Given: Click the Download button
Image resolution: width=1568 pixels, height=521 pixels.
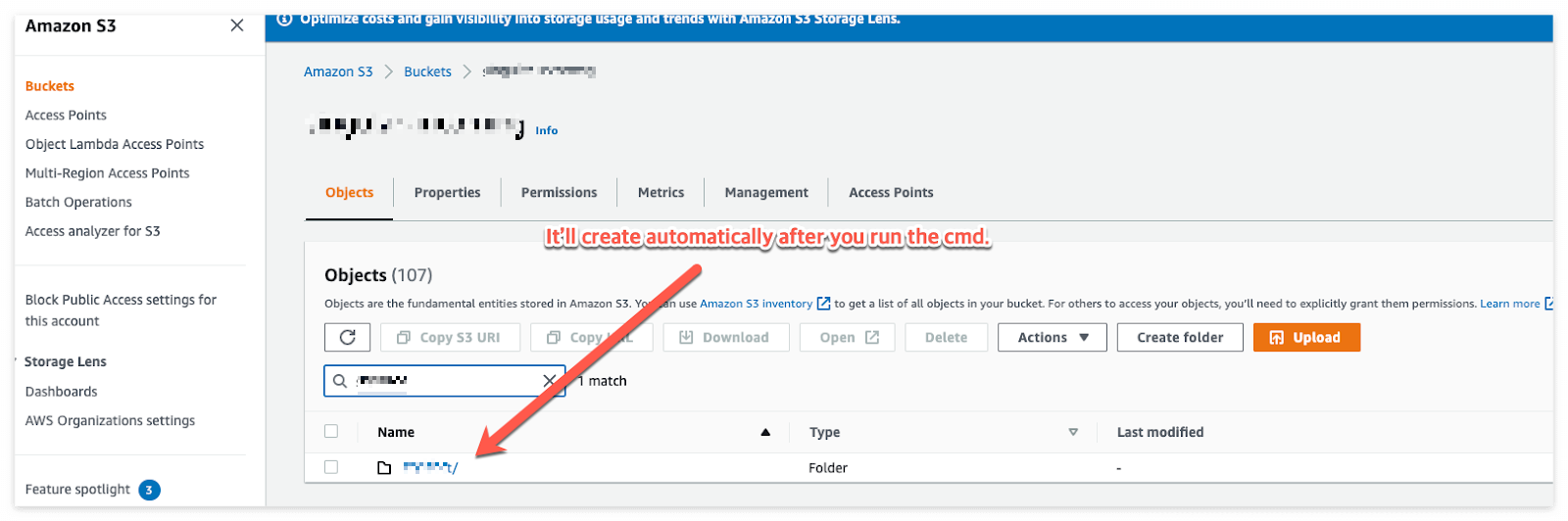Looking at the screenshot, I should pyautogui.click(x=725, y=337).
